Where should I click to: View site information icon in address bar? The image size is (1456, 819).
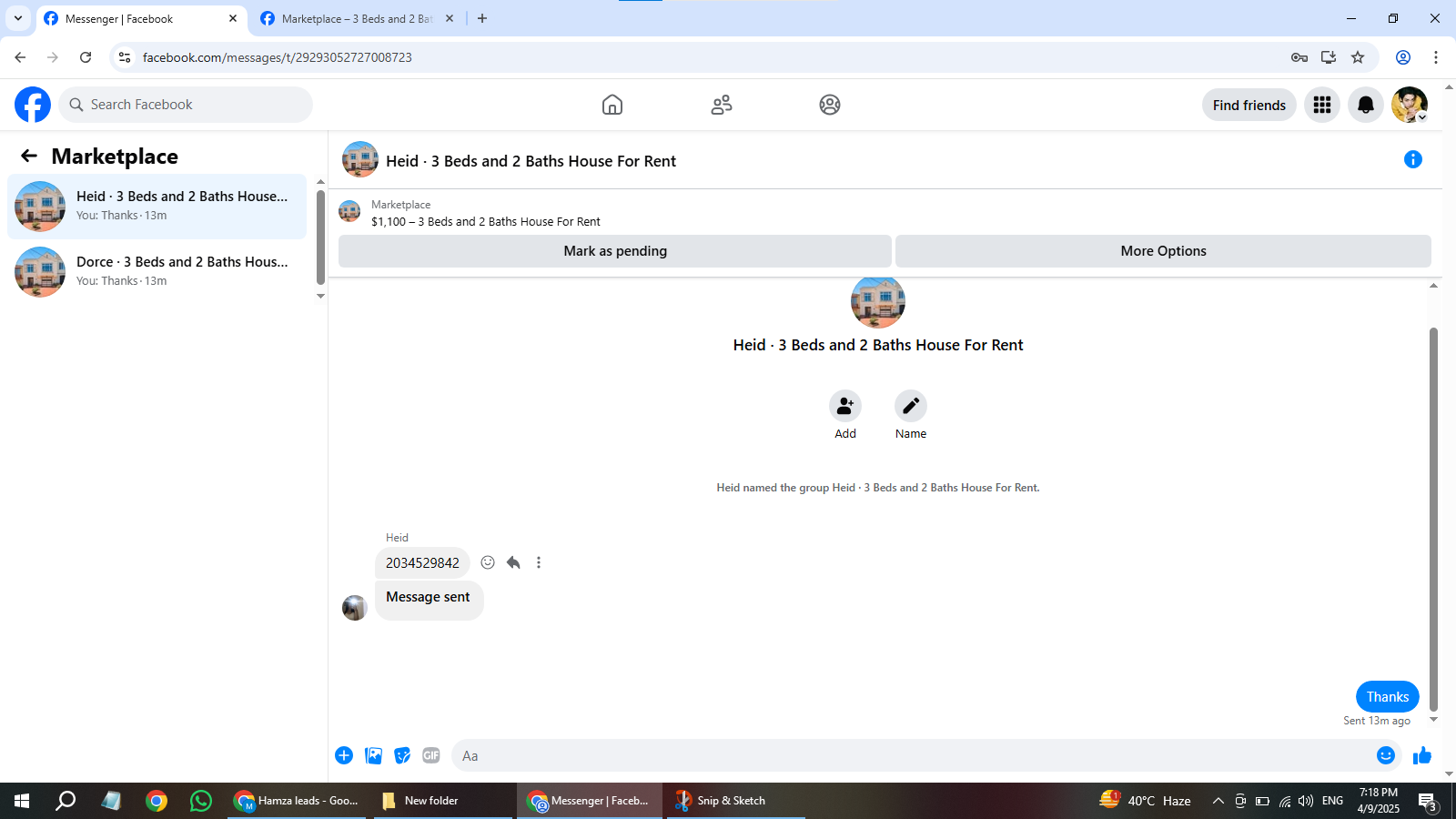(x=125, y=57)
